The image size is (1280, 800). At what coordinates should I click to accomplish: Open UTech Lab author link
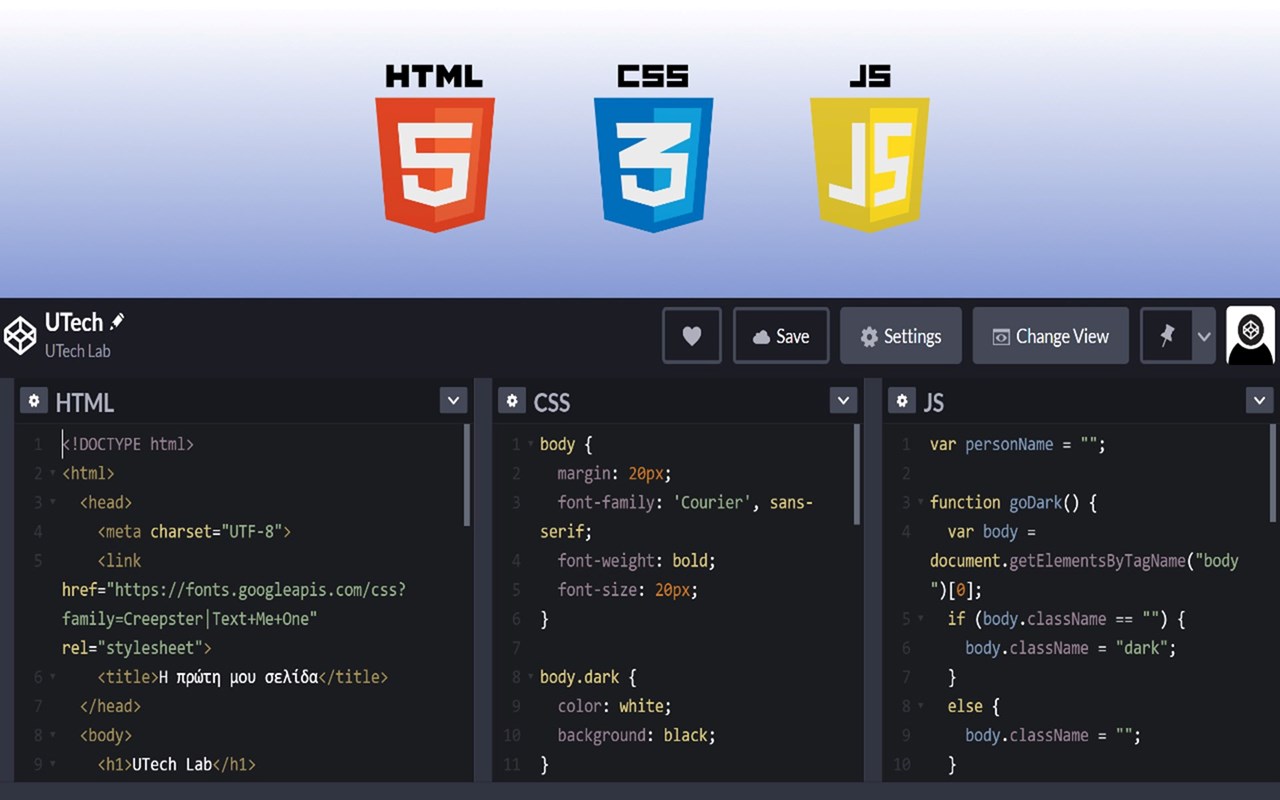(x=78, y=351)
